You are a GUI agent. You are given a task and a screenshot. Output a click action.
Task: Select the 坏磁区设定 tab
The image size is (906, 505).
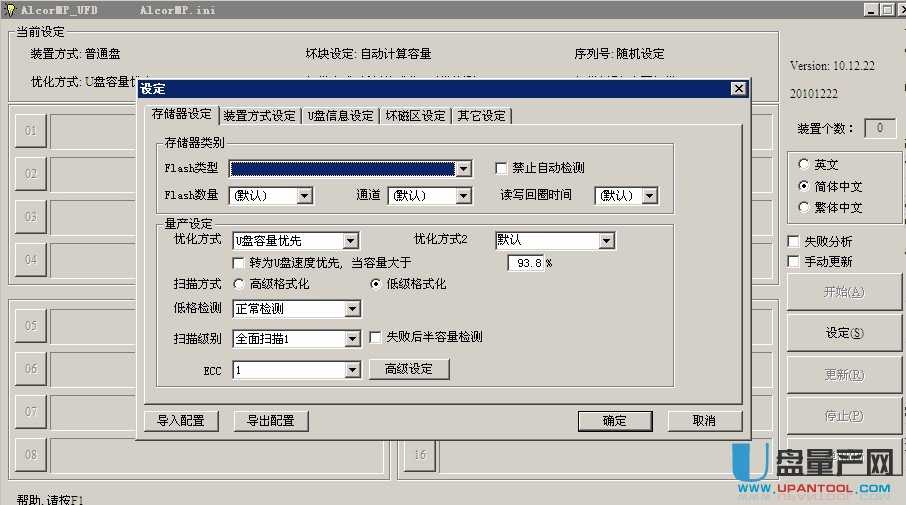[416, 116]
